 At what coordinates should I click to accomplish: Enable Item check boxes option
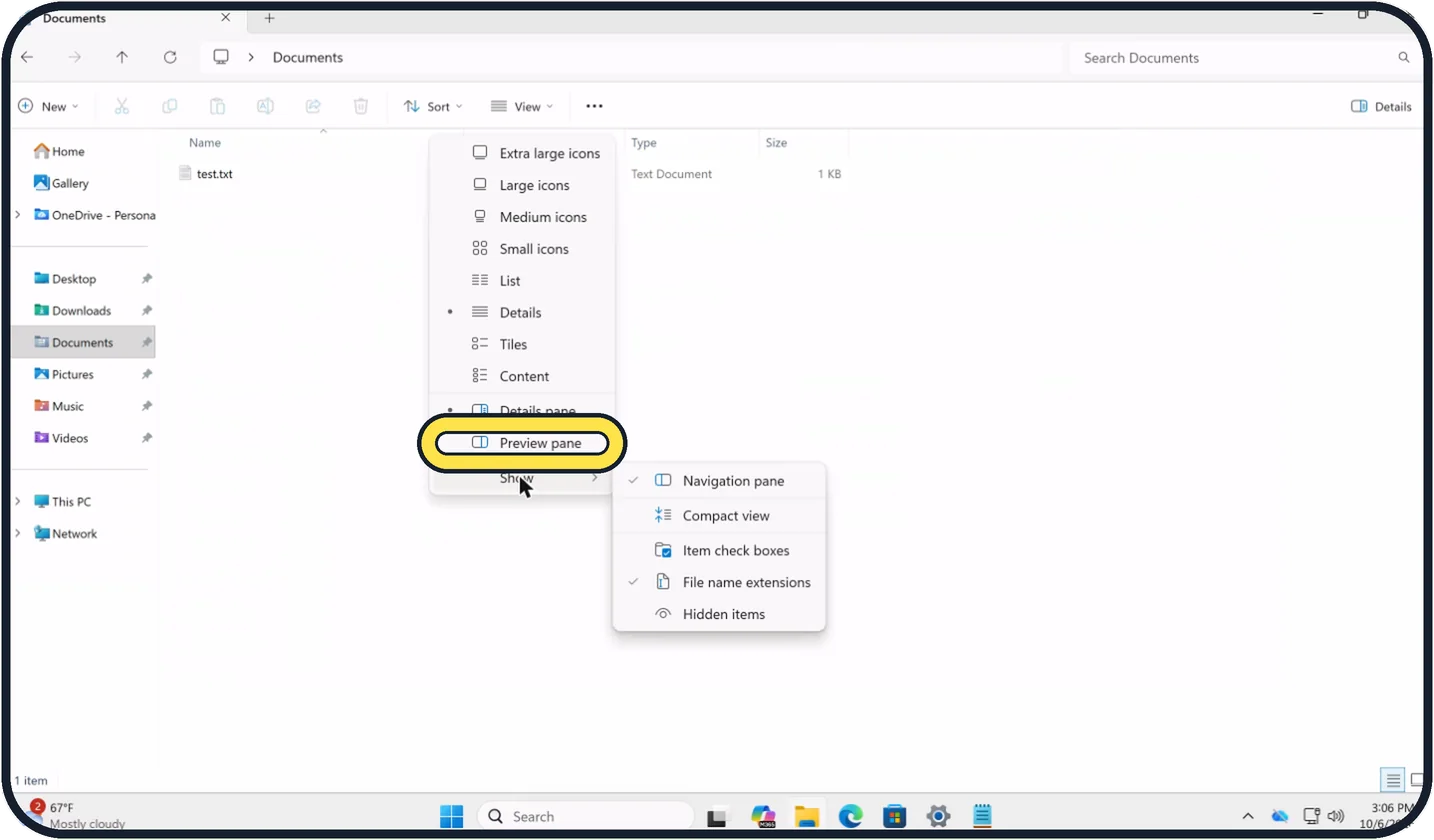(719, 550)
